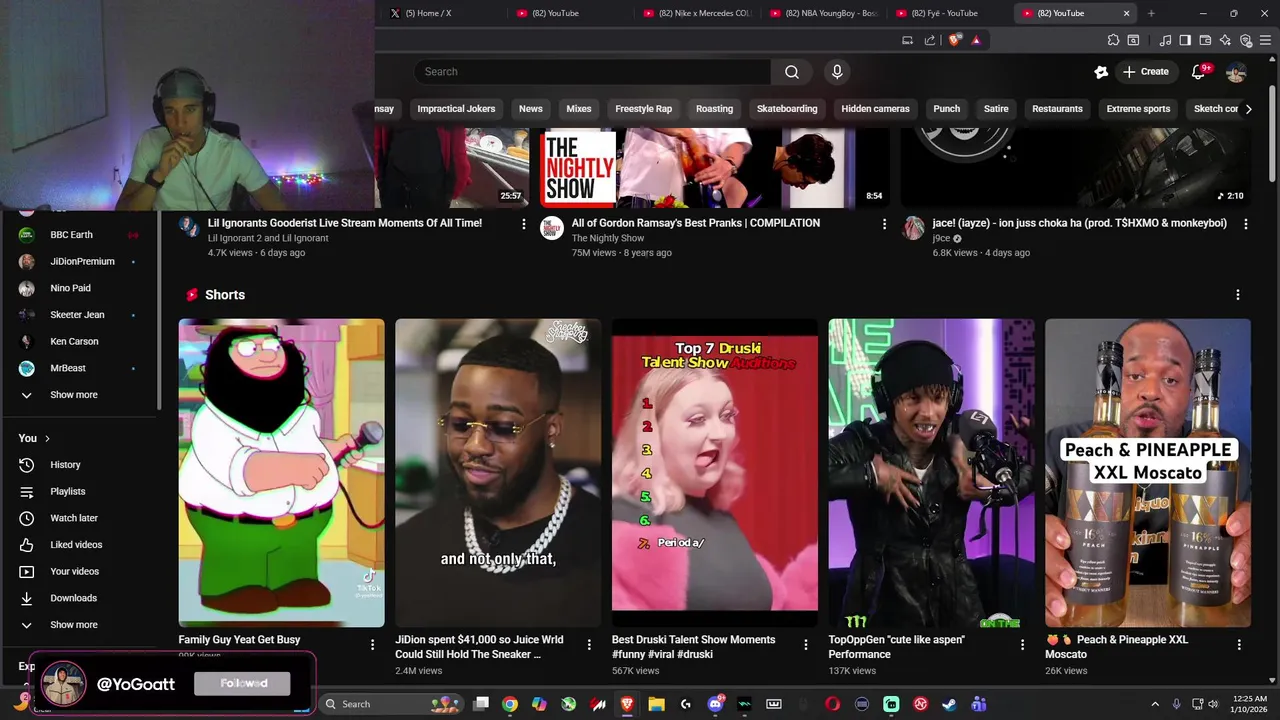Open Google Chrome from the taskbar
1280x720 pixels.
510,704
